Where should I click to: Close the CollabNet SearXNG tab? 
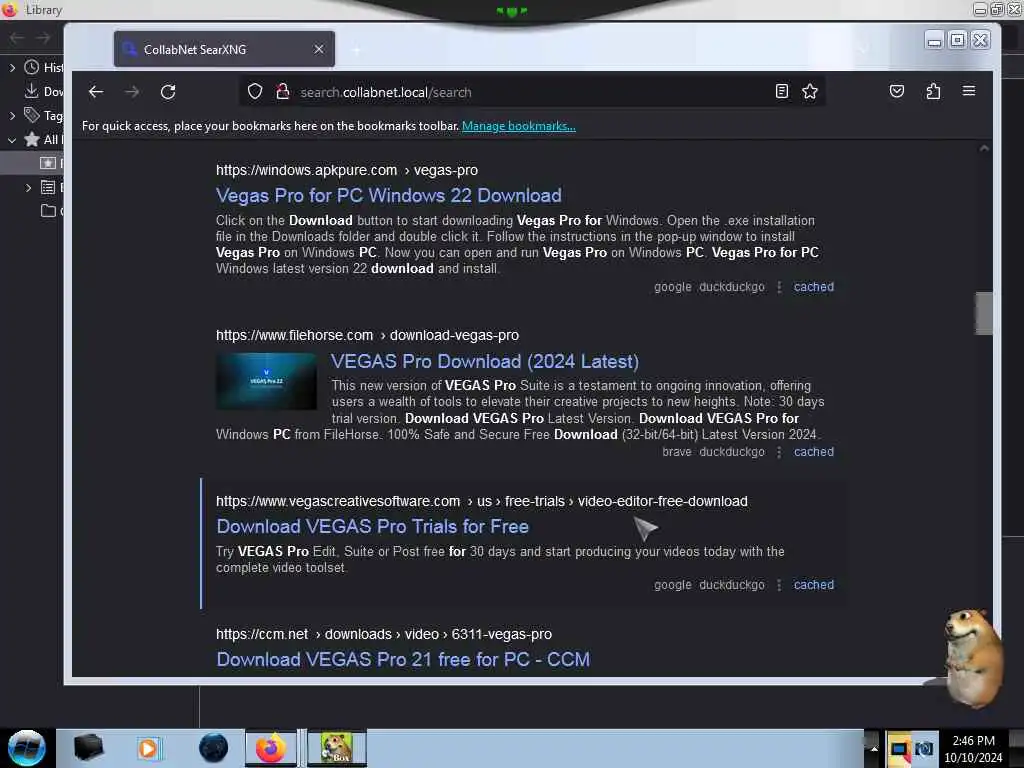pos(319,50)
